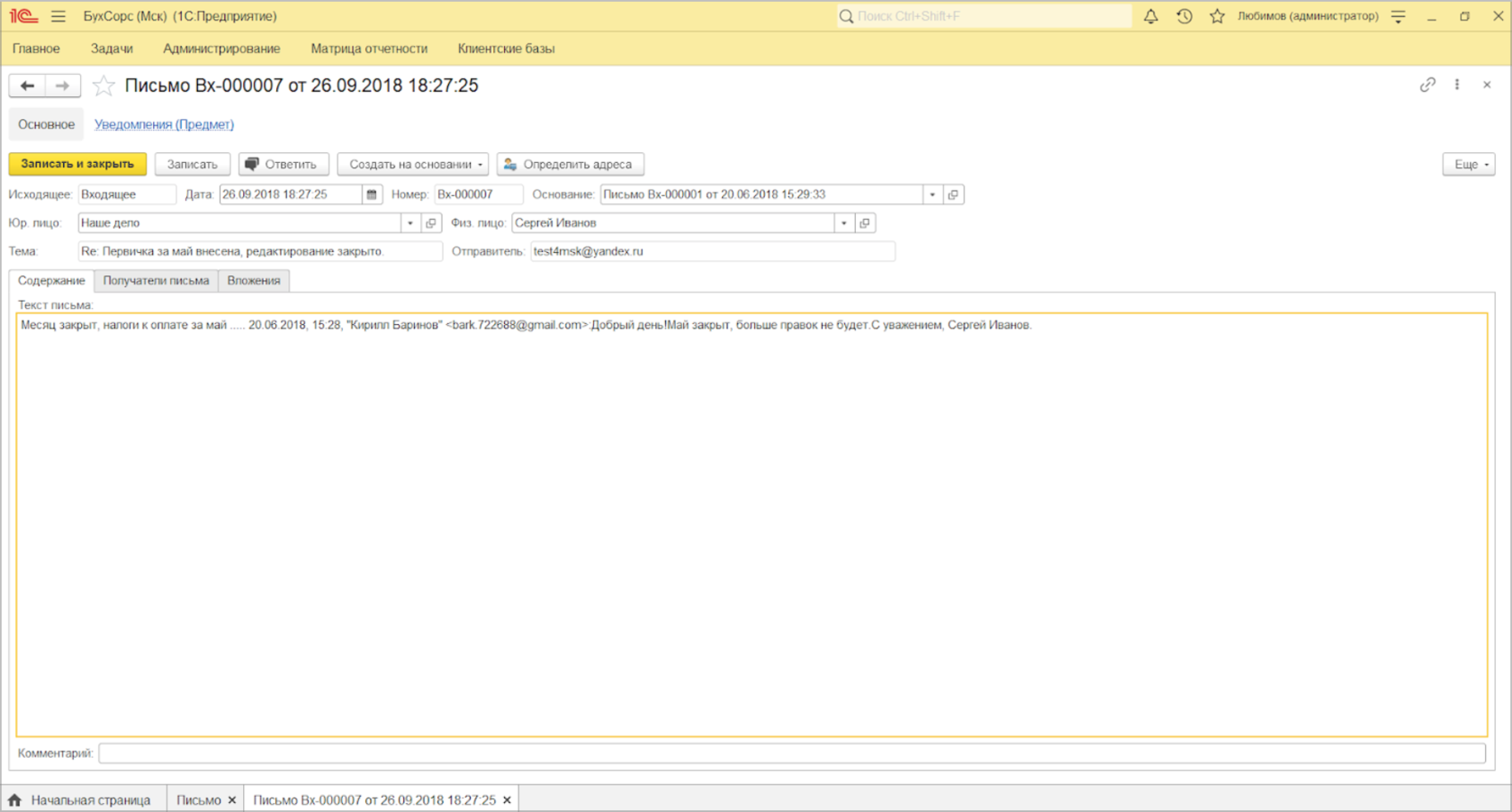This screenshot has height=812, width=1512.
Task: Open the hamburger functions menu
Action: pyautogui.click(x=58, y=16)
